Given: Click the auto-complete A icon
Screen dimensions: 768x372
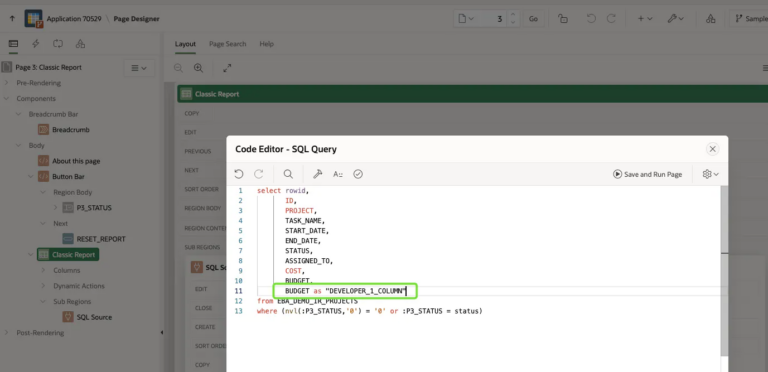Looking at the screenshot, I should 337,174.
